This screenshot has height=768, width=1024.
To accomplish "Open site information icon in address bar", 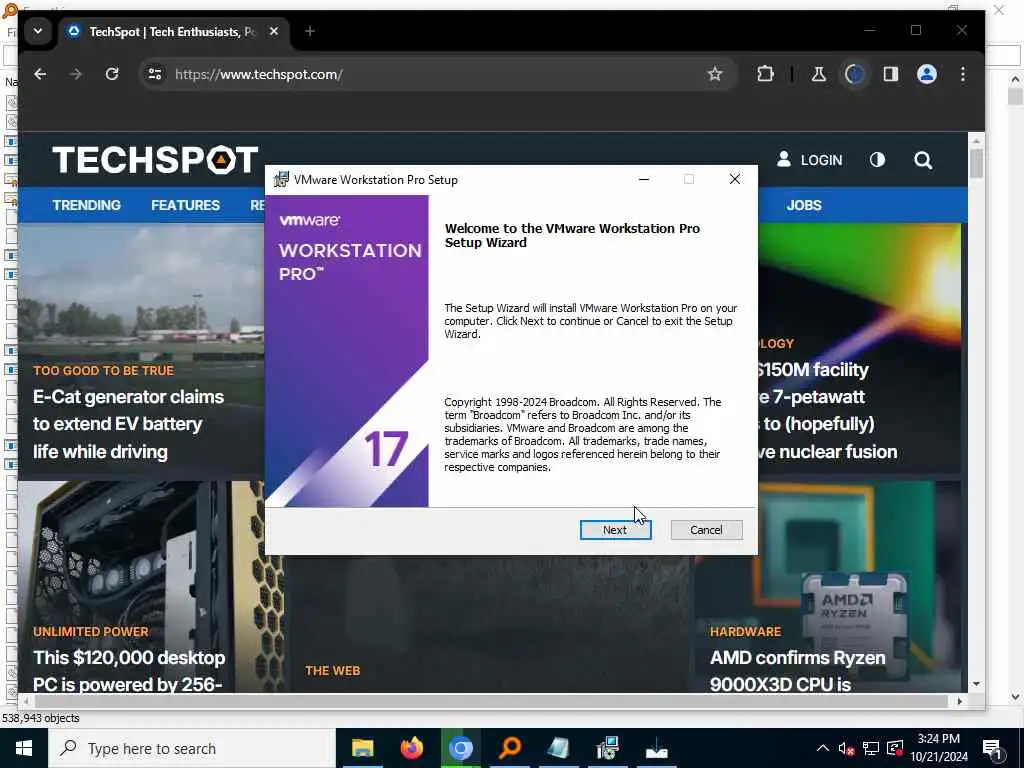I will pos(155,74).
